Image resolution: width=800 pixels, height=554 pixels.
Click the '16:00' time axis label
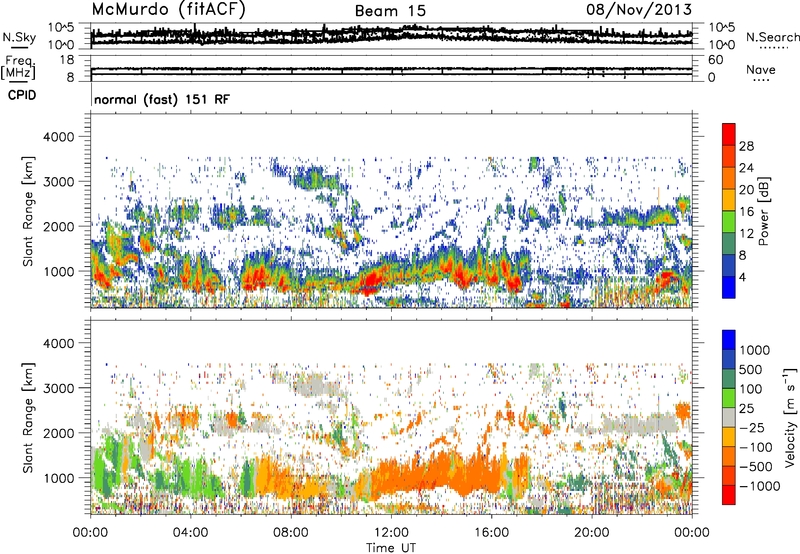[491, 533]
